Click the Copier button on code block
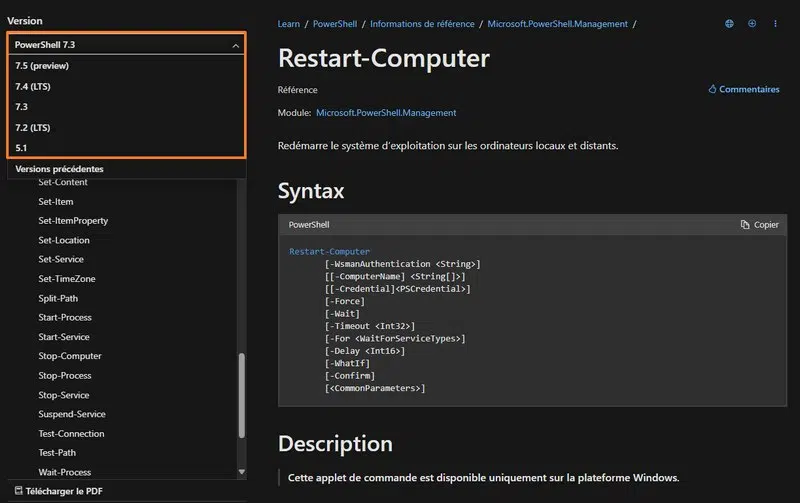The height and width of the screenshot is (503, 800). pos(759,225)
